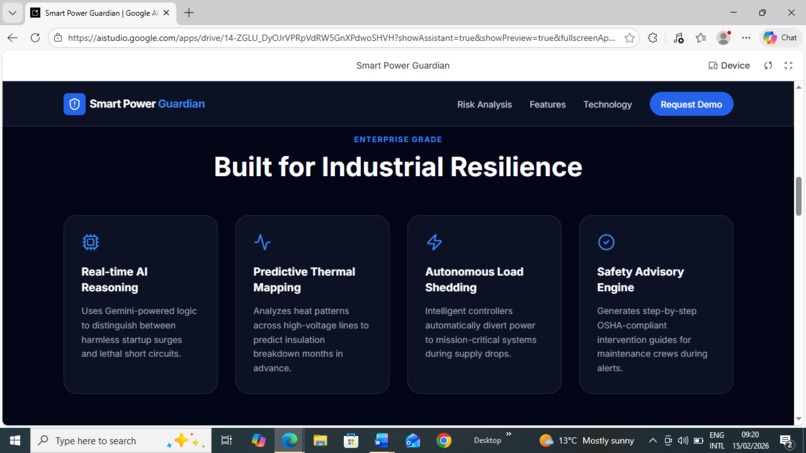Select the Safety Advisory Engine card title
The image size is (806, 453).
click(x=640, y=279)
